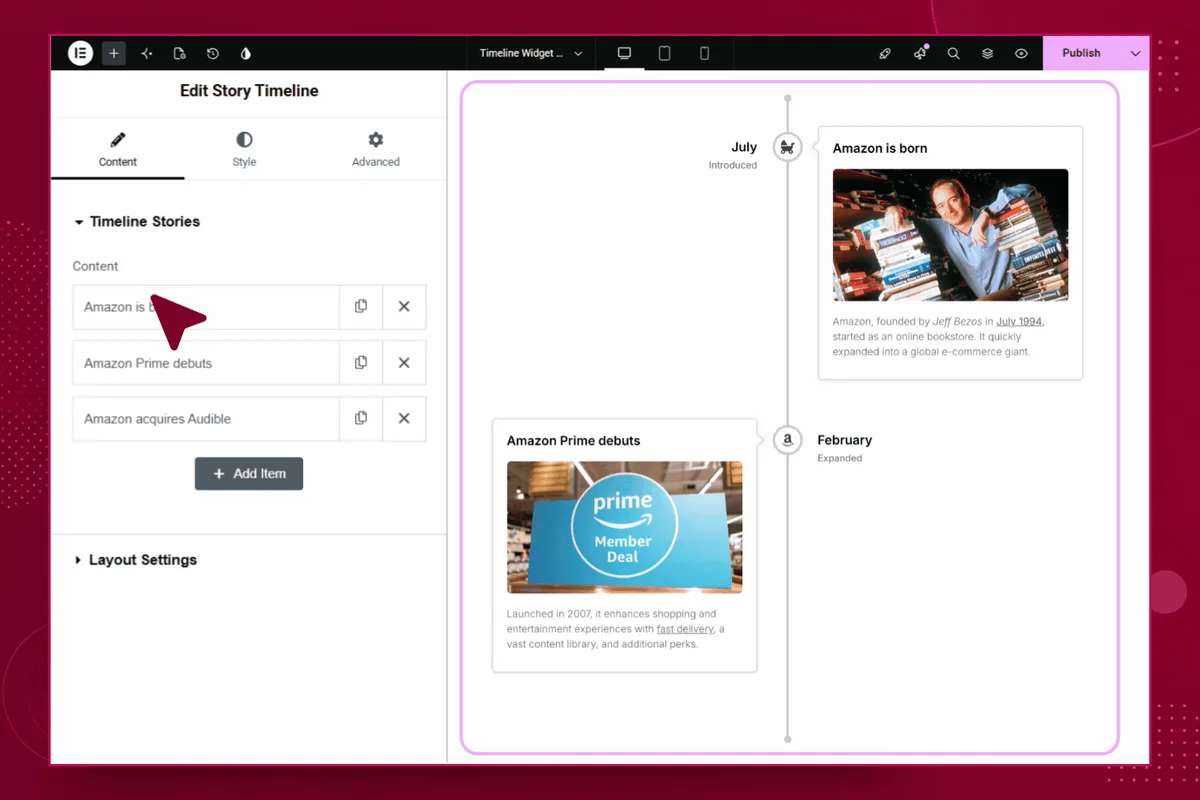Viewport: 1200px width, 800px height.
Task: Click the July timeline marker icon
Action: click(x=788, y=147)
